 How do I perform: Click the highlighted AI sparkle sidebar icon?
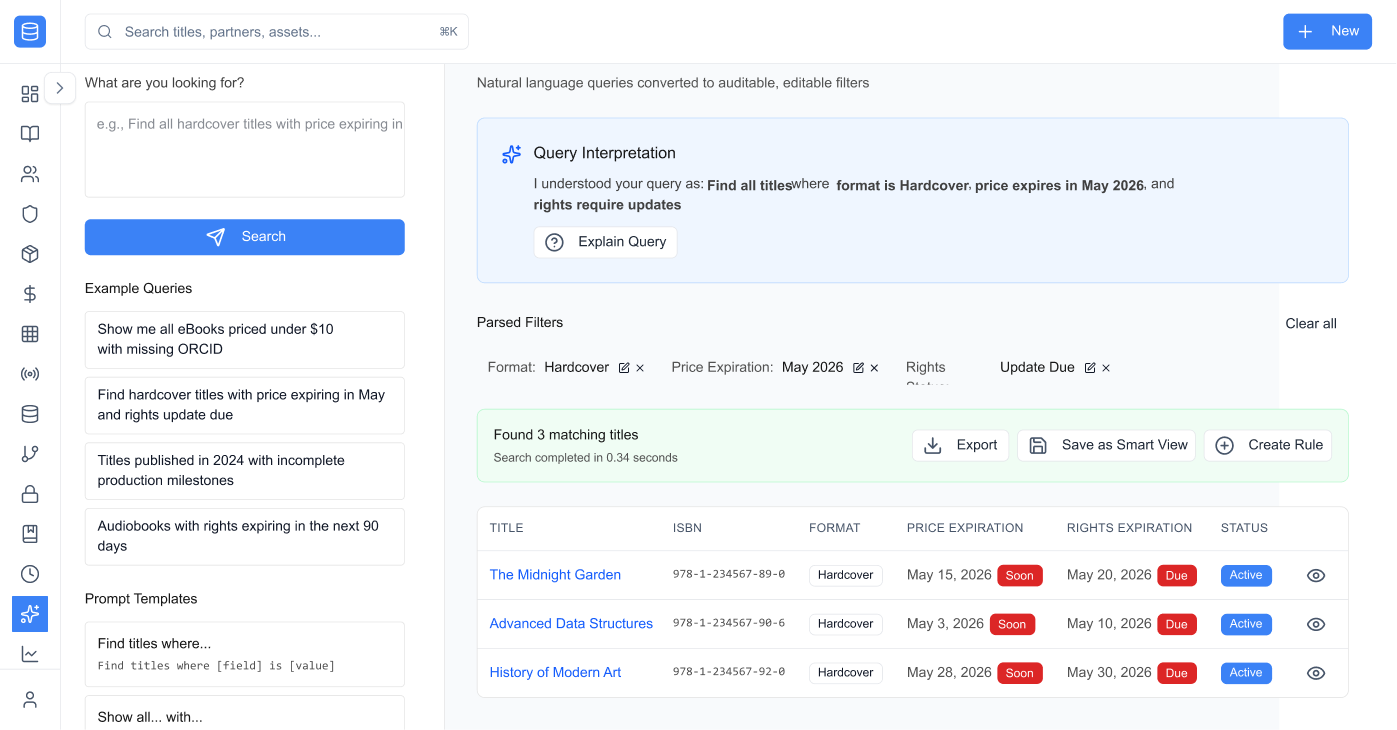[29, 613]
